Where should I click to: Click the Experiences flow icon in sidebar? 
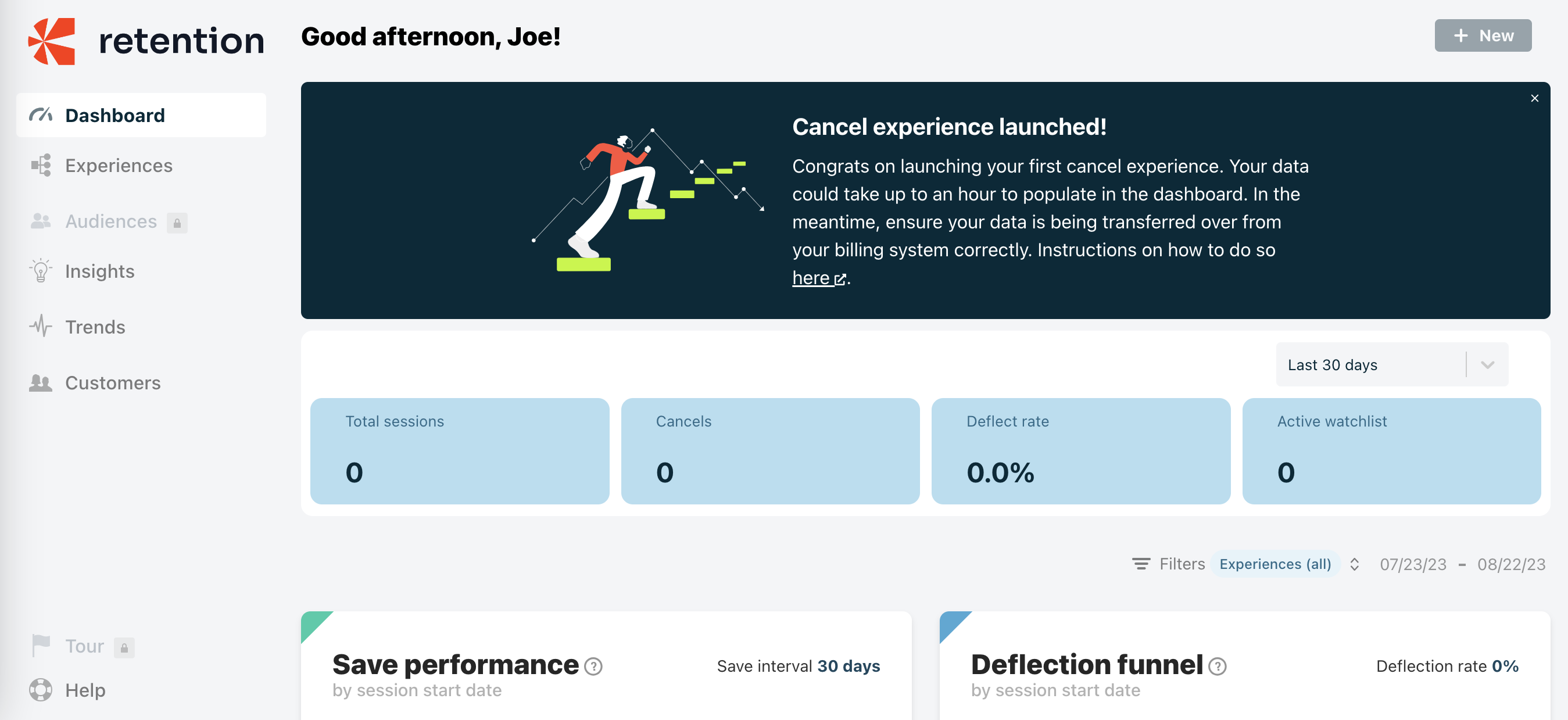click(41, 165)
